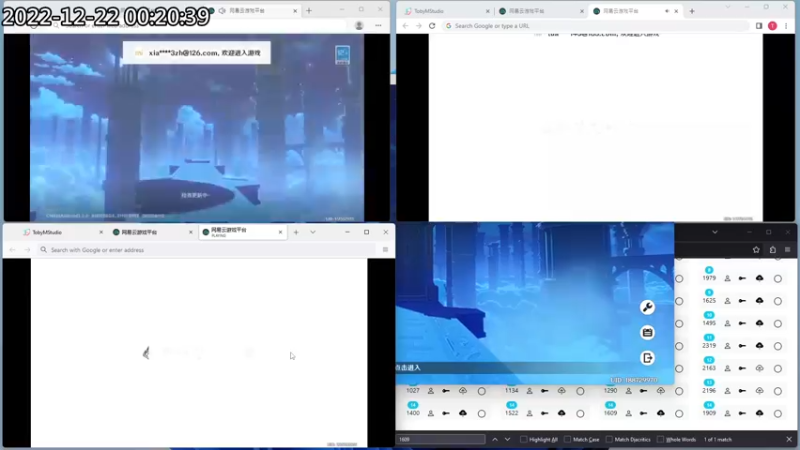The height and width of the screenshot is (450, 800).
Task: Switch to TobyMStudio tab in bottom-left browser
Action: (62, 232)
